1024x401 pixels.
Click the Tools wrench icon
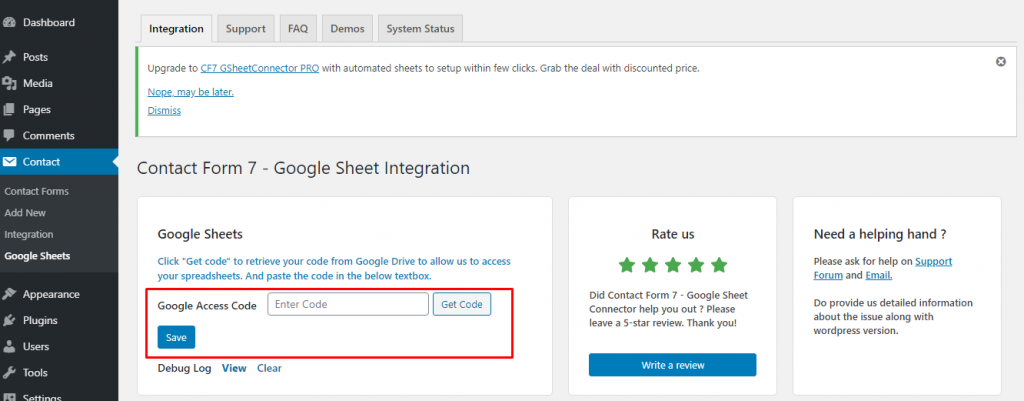pyautogui.click(x=9, y=372)
